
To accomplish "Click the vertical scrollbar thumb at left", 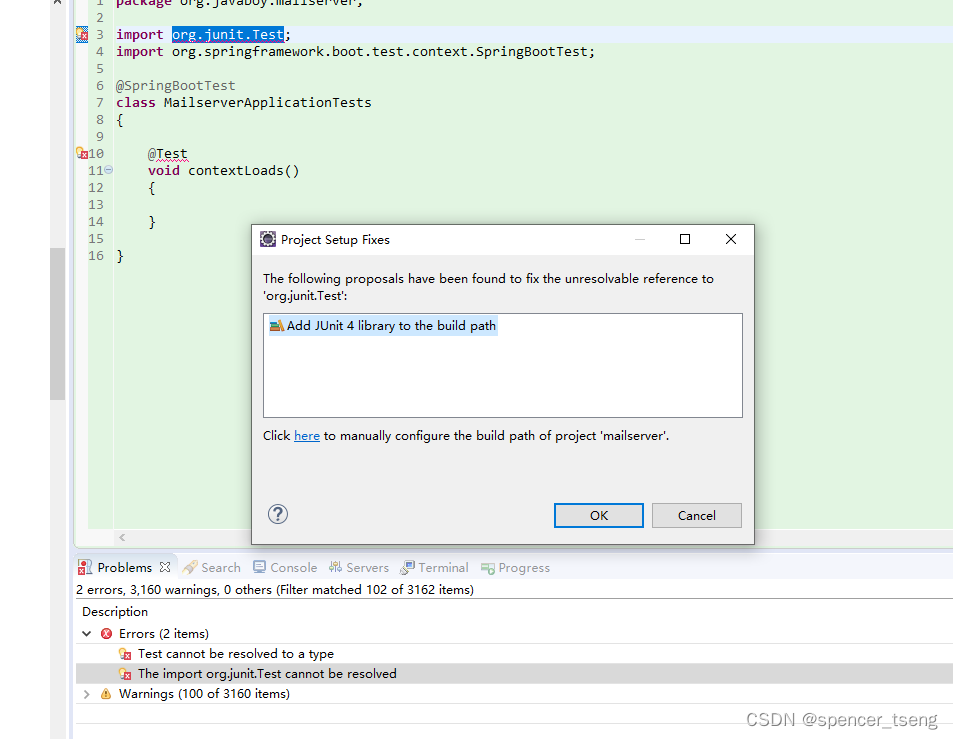I will coord(58,324).
